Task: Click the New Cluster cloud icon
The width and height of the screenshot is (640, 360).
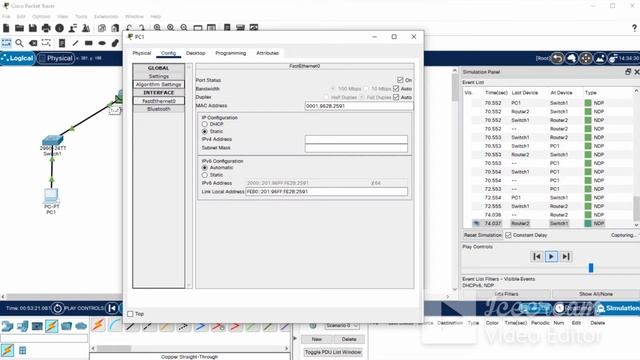Action: pyautogui.click(x=571, y=58)
